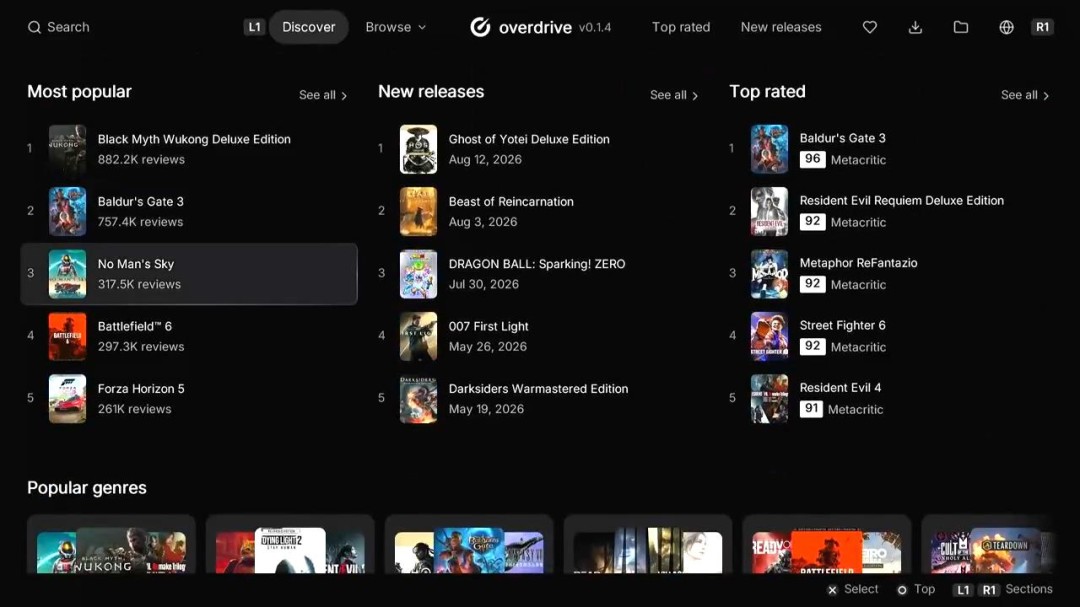Open Beast of Reincarnation cover
Viewport: 1080px width, 607px height.
[x=418, y=212]
